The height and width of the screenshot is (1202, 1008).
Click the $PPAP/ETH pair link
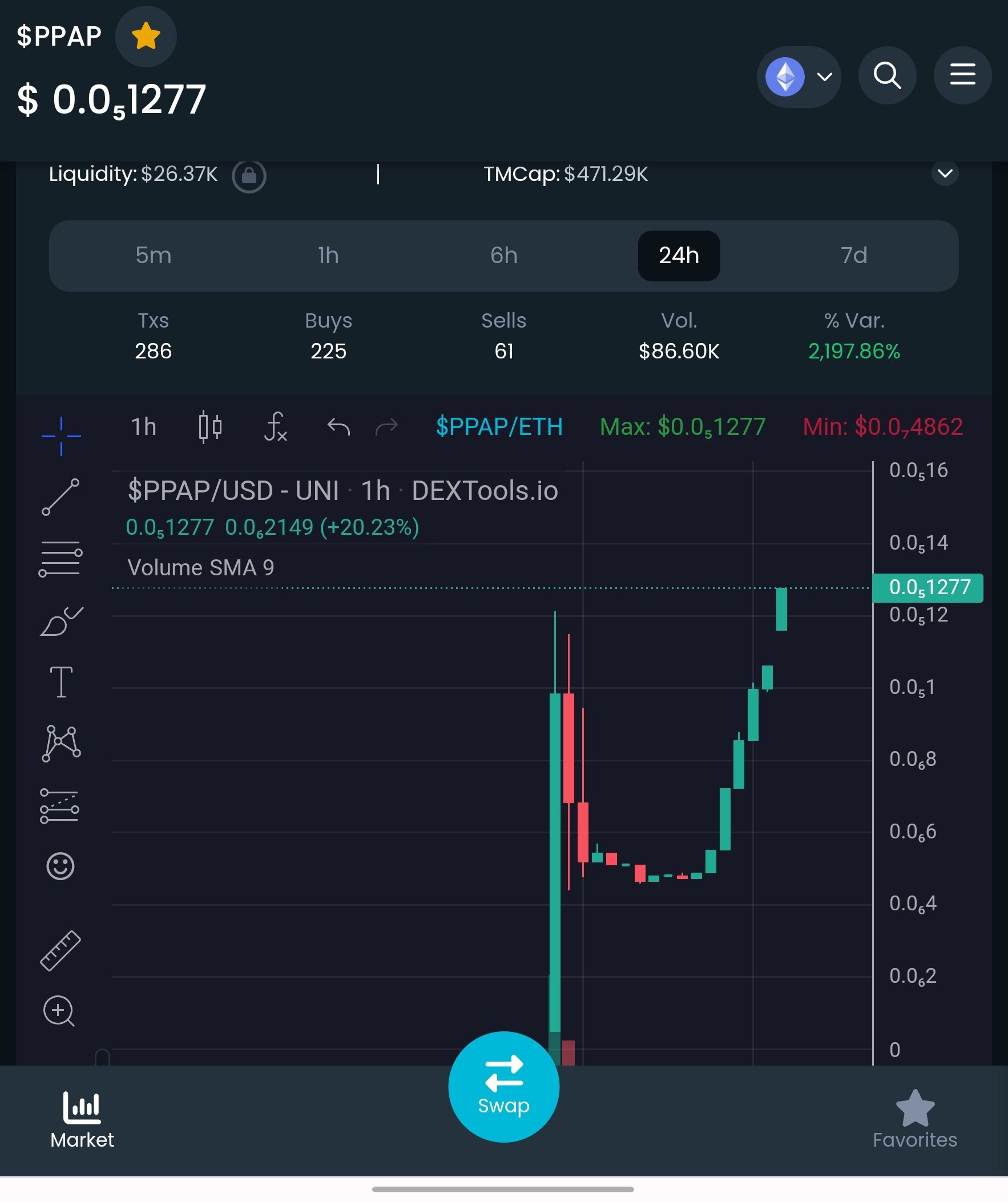(499, 427)
